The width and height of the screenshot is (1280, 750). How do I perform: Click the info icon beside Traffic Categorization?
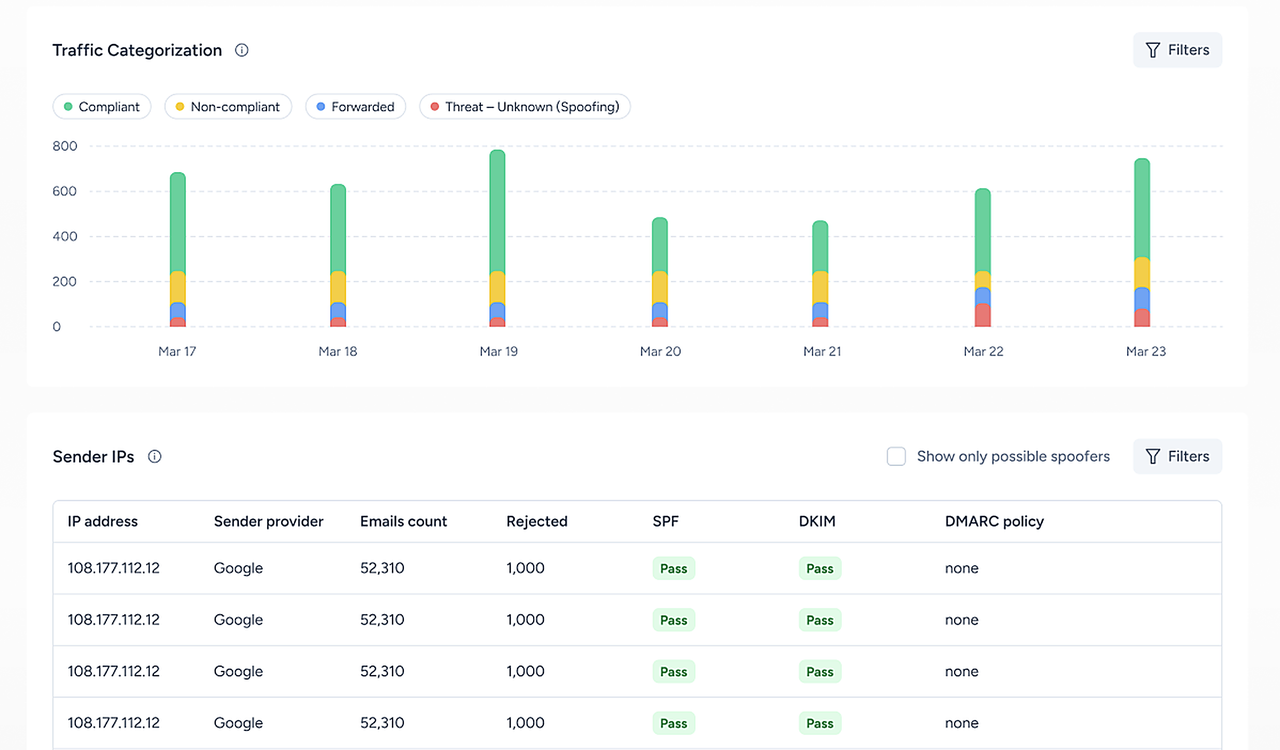(x=241, y=50)
